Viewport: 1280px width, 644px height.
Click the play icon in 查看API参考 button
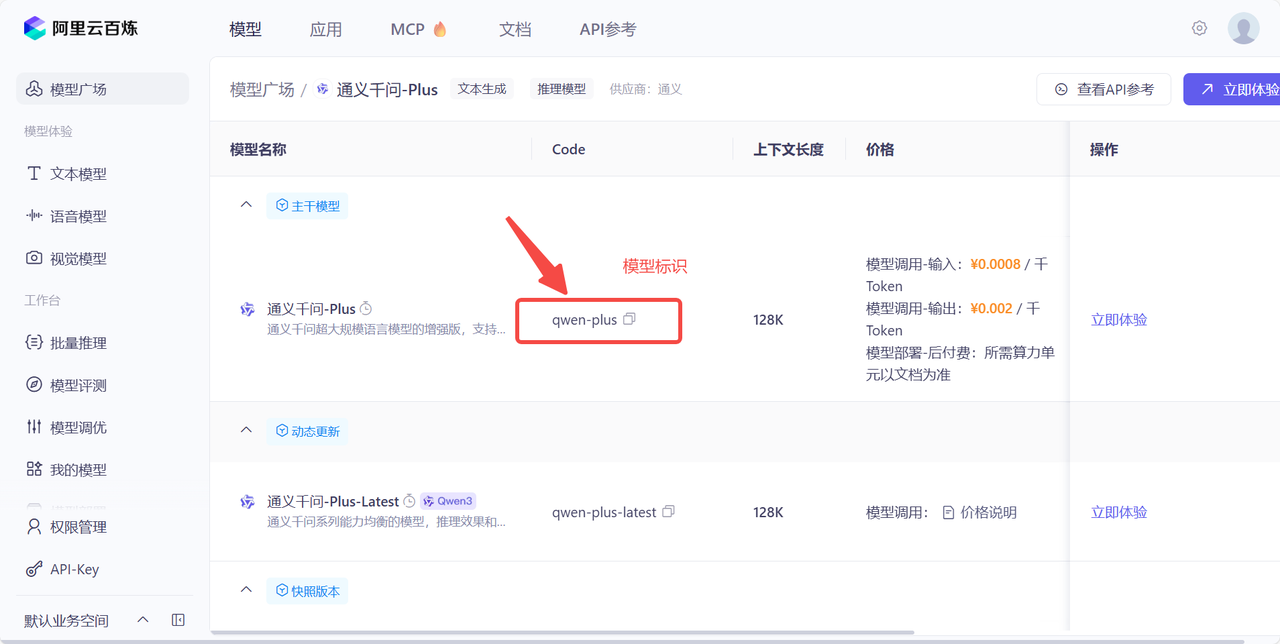(1061, 89)
